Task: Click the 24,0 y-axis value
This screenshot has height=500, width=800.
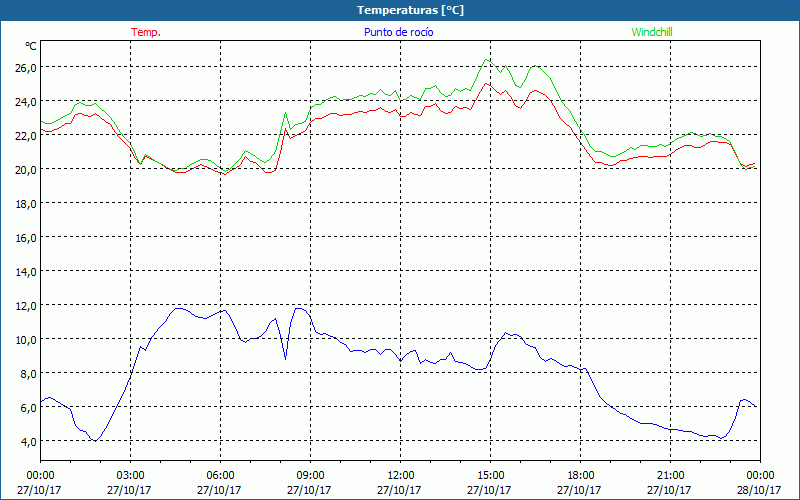Action: (26, 102)
